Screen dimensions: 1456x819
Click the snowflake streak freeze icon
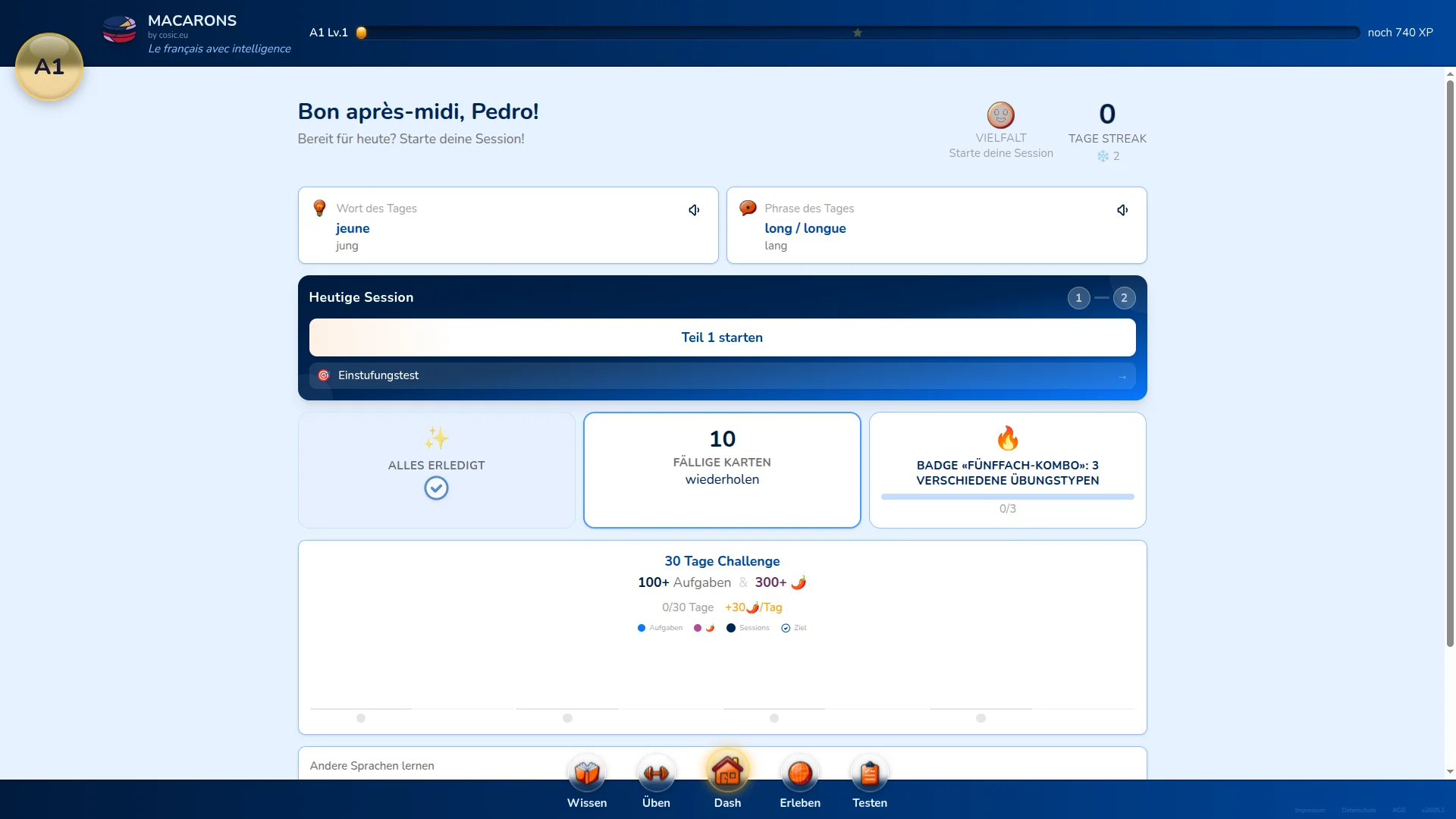click(x=1103, y=156)
